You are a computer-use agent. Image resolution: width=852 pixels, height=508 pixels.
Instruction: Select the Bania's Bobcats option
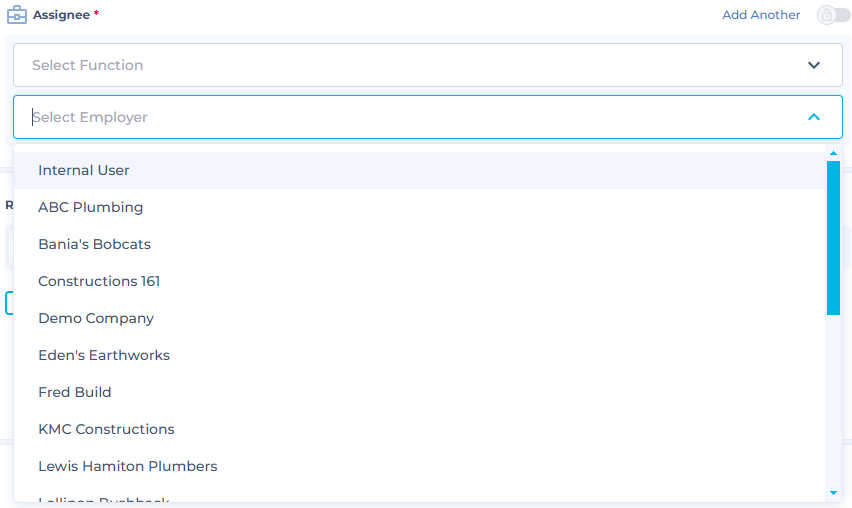coord(94,244)
